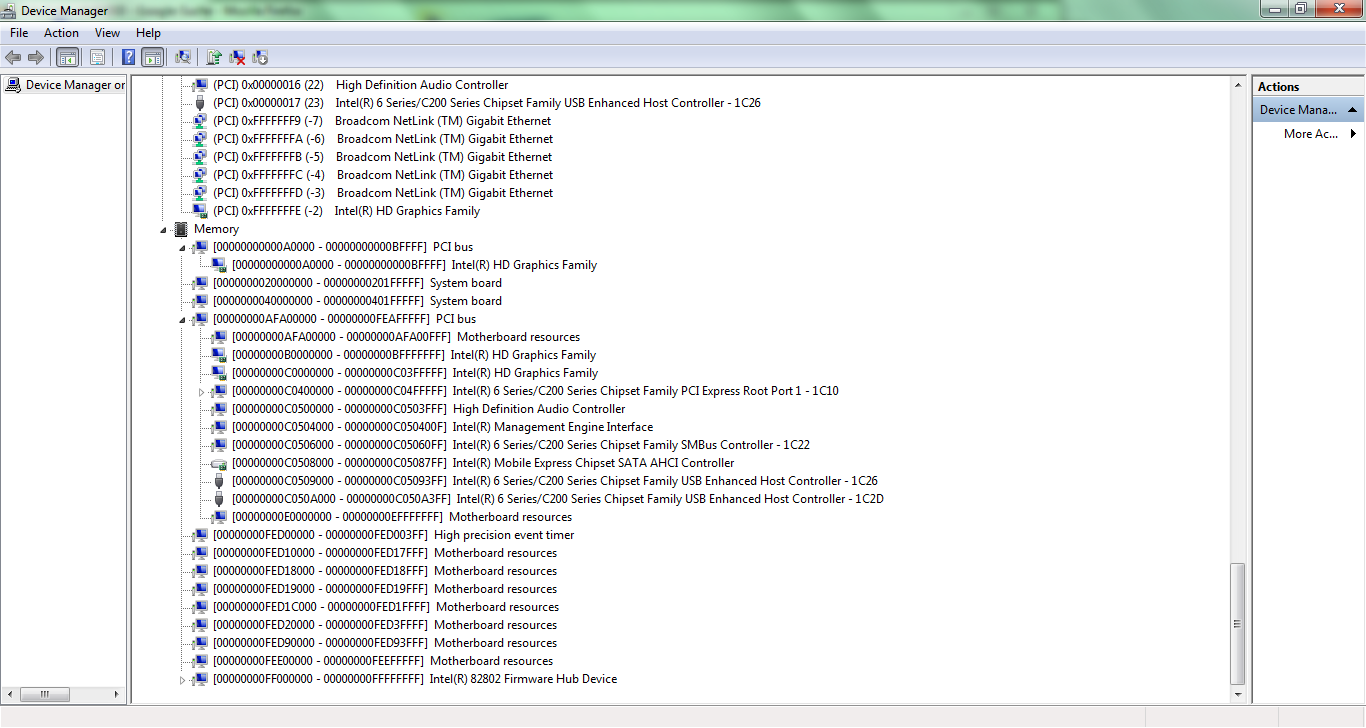
Task: Click the icon for Management Engine Interface
Action: coord(219,427)
